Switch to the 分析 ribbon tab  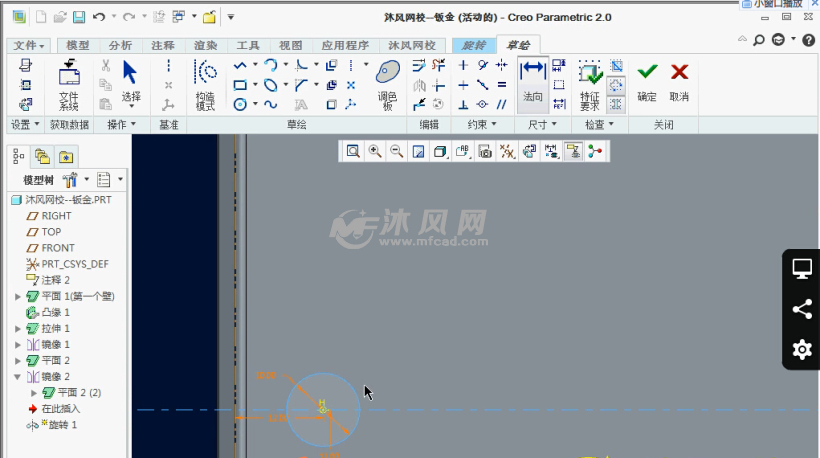(120, 45)
